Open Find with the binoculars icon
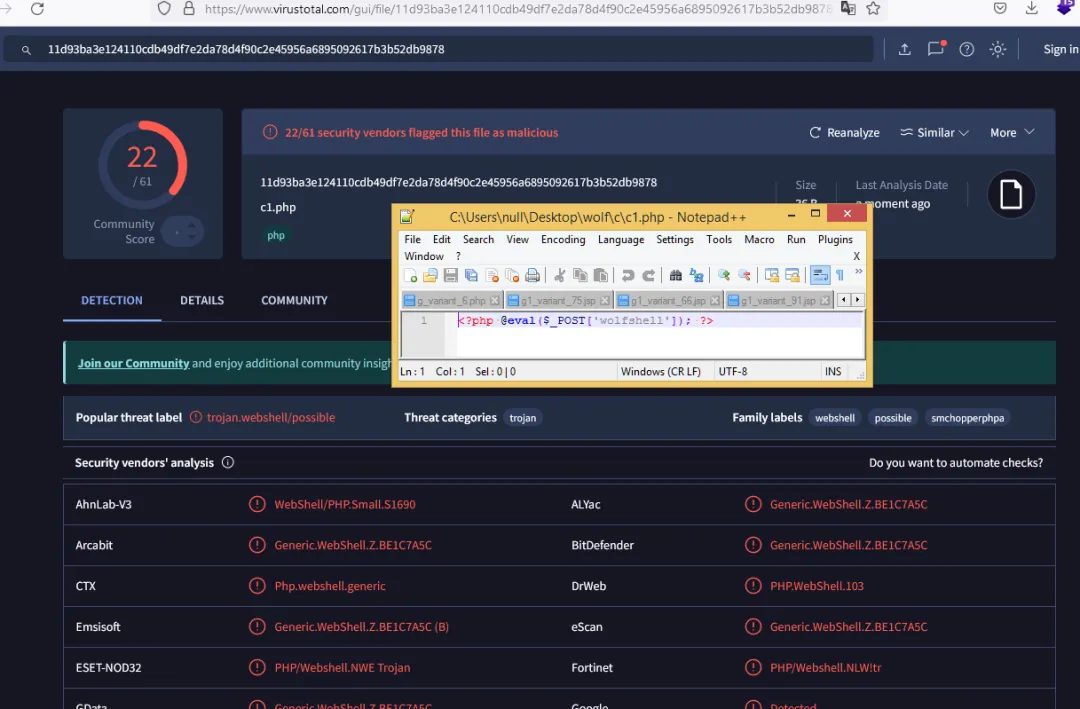This screenshot has width=1080, height=709. point(676,276)
